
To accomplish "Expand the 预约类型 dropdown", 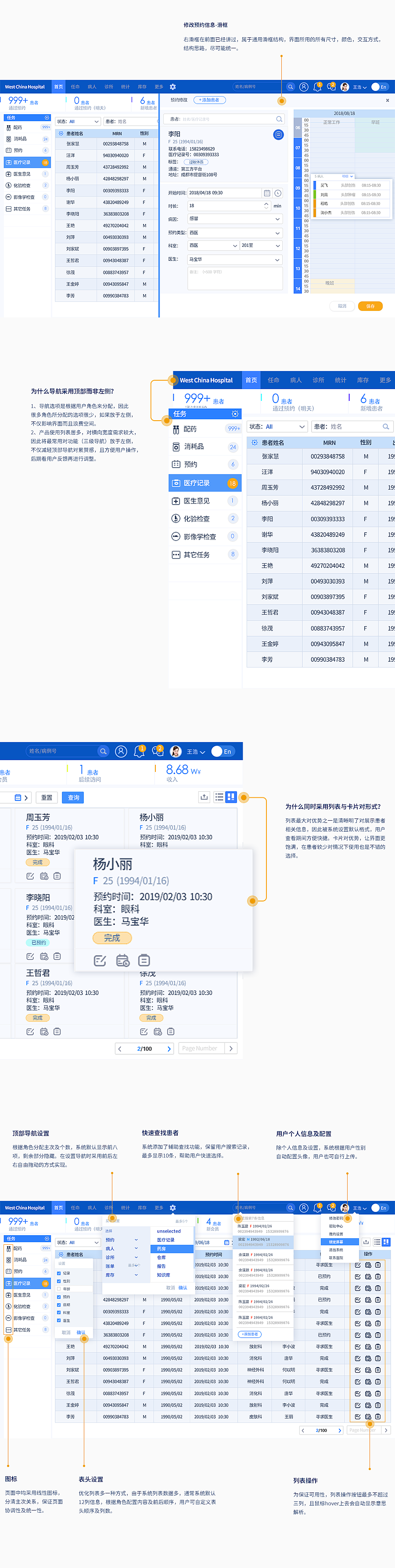I will pos(235,233).
